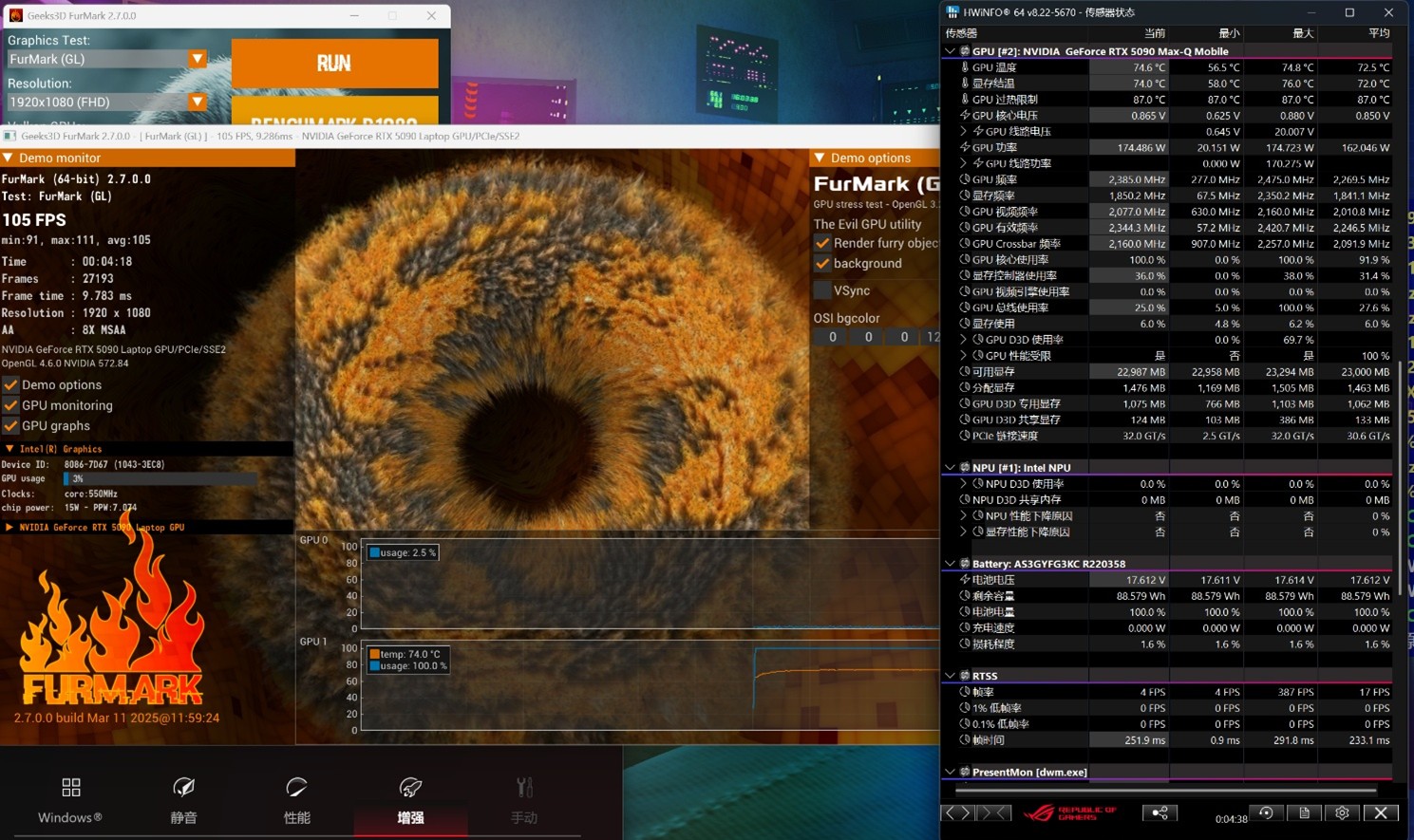Screen dimensions: 1414x840
Task: Click the Battery chip group icon
Action: 965,564
